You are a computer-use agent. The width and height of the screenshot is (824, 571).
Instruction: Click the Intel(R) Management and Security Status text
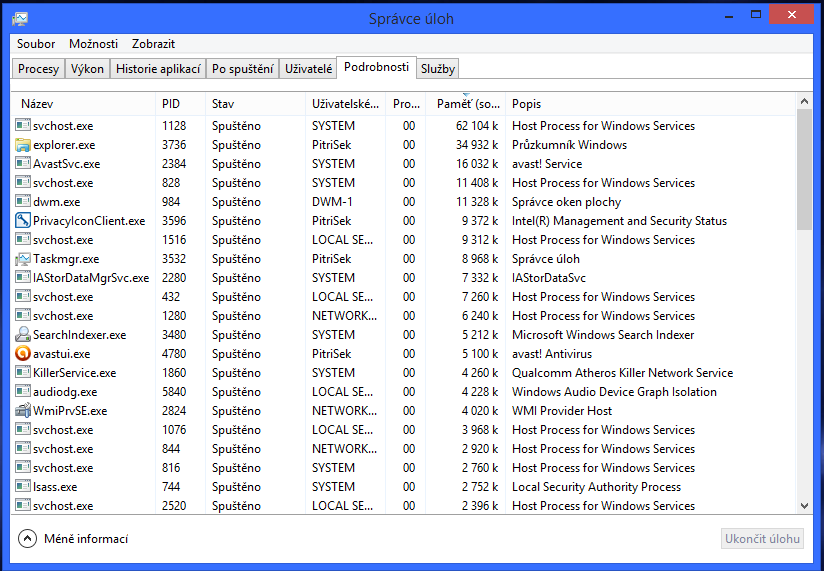click(619, 221)
